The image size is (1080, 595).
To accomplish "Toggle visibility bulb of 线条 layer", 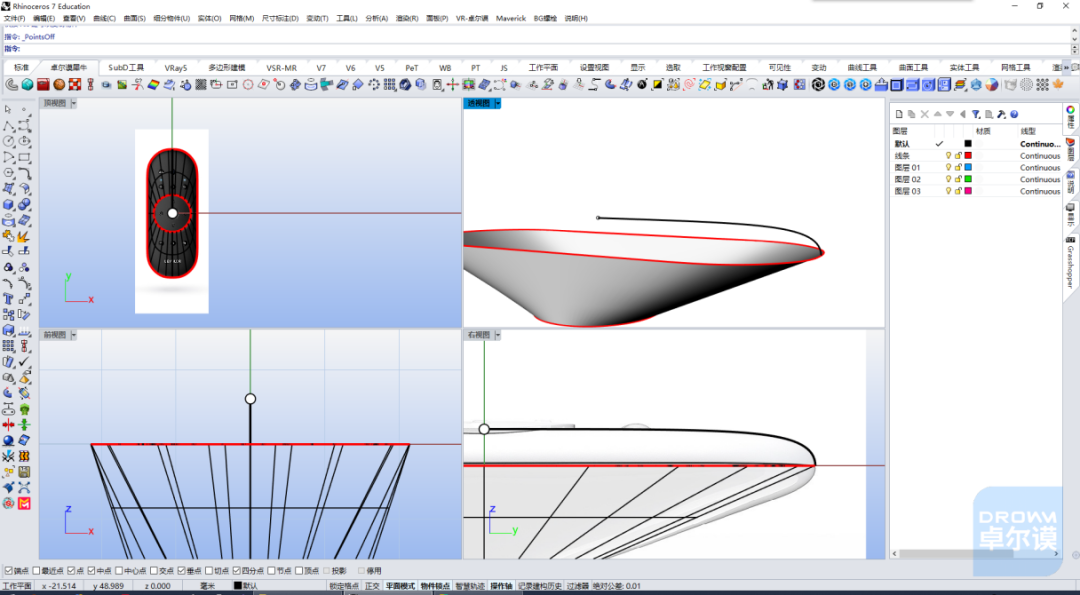I will (x=948, y=156).
